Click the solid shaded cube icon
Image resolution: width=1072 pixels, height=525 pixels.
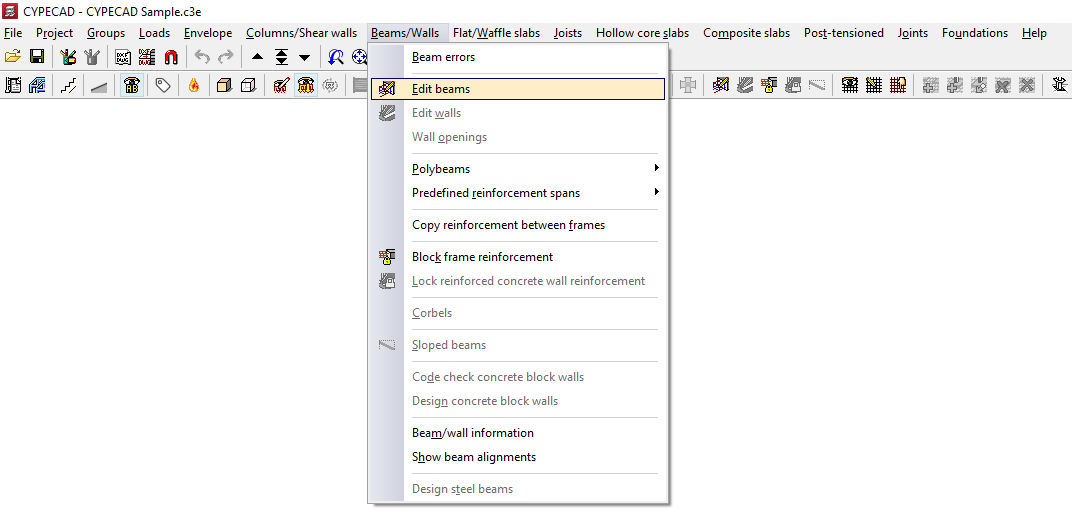224,85
